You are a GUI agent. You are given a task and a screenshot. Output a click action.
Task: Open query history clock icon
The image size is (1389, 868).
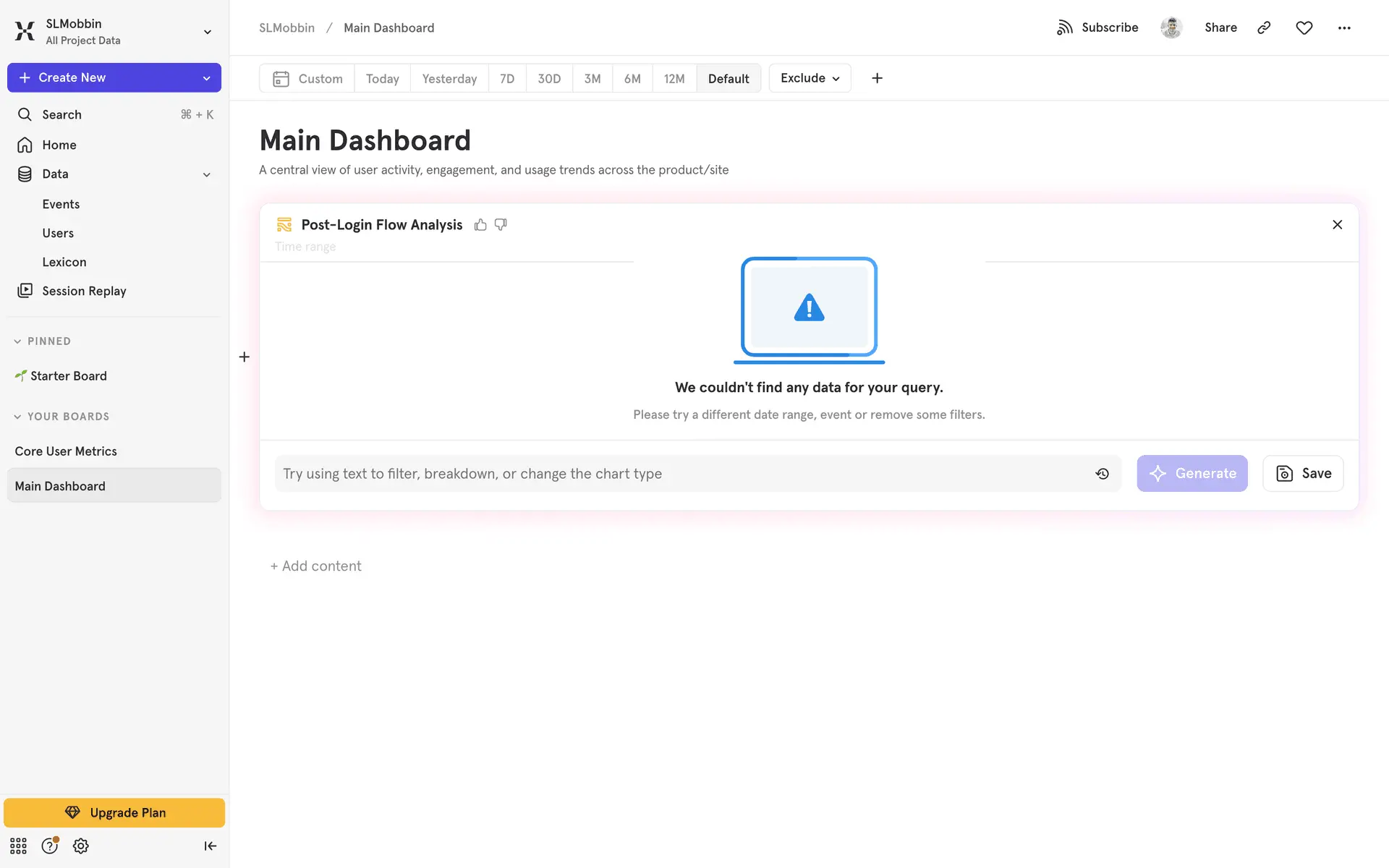click(1102, 474)
